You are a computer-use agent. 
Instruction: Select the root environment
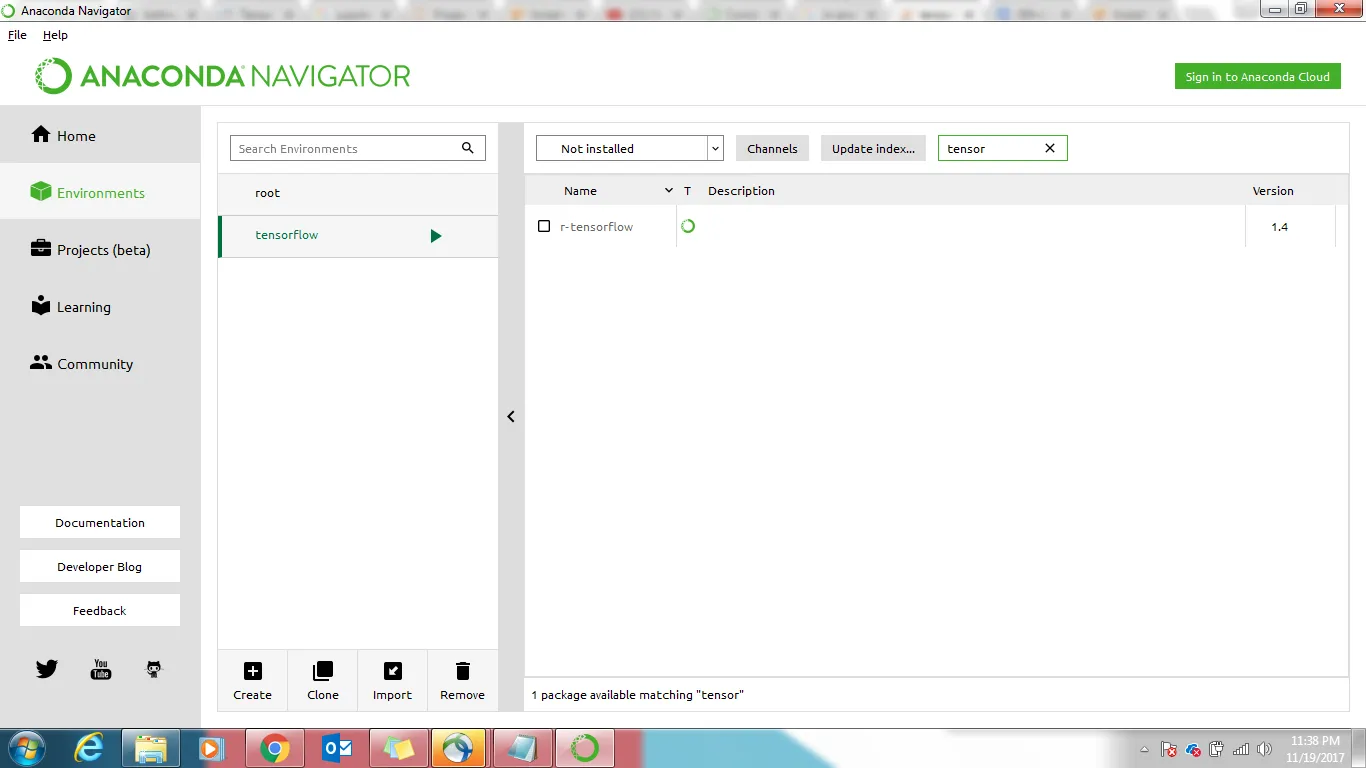358,193
